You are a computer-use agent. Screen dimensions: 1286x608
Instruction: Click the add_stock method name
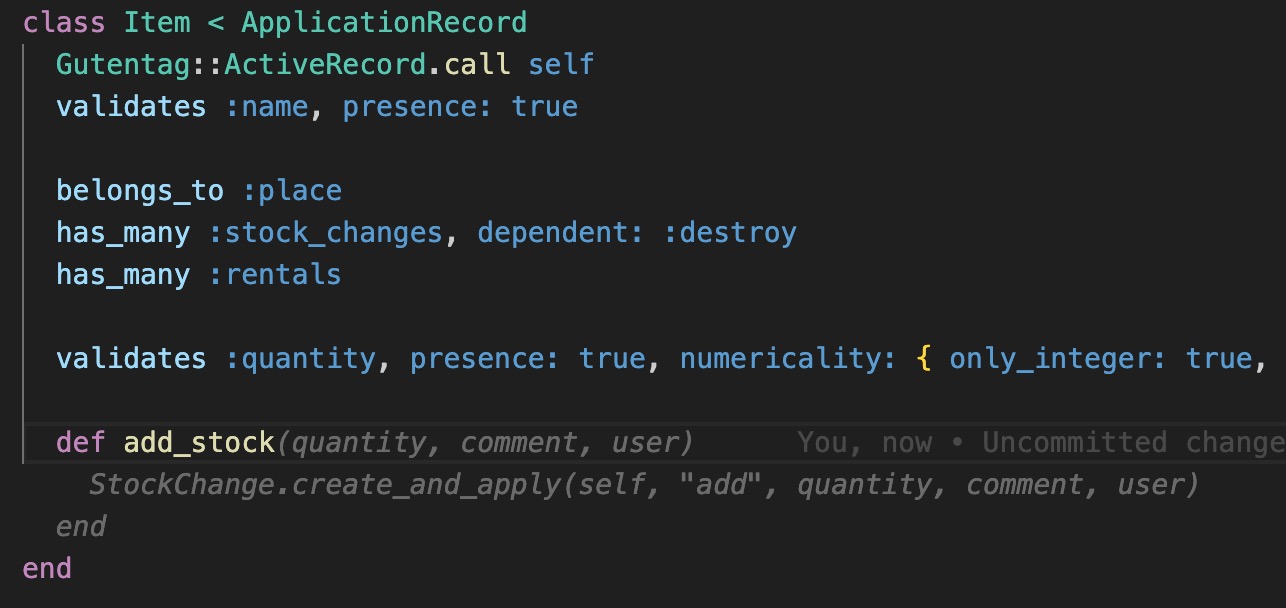[x=199, y=443]
